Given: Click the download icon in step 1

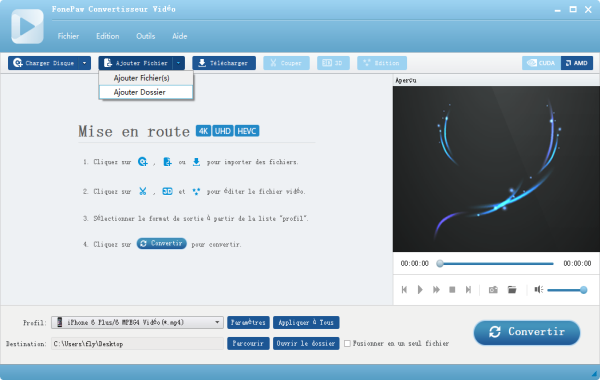Looking at the screenshot, I should click(x=196, y=162).
